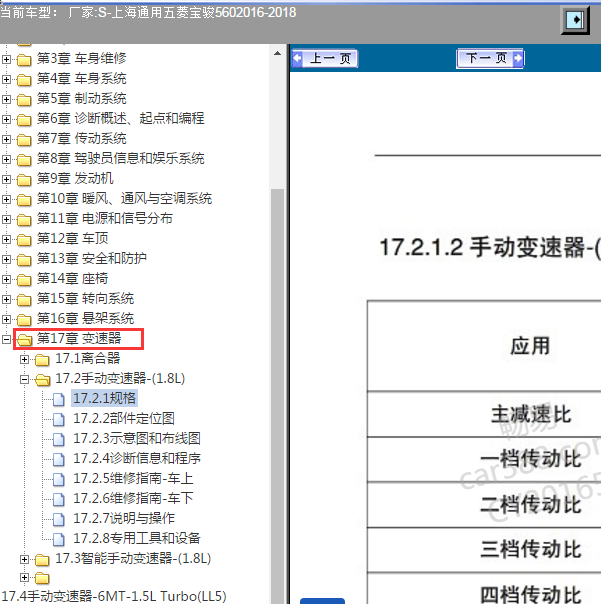Select 第10章 暖风、通风与空调系统 label
This screenshot has width=601, height=604.
[124, 199]
